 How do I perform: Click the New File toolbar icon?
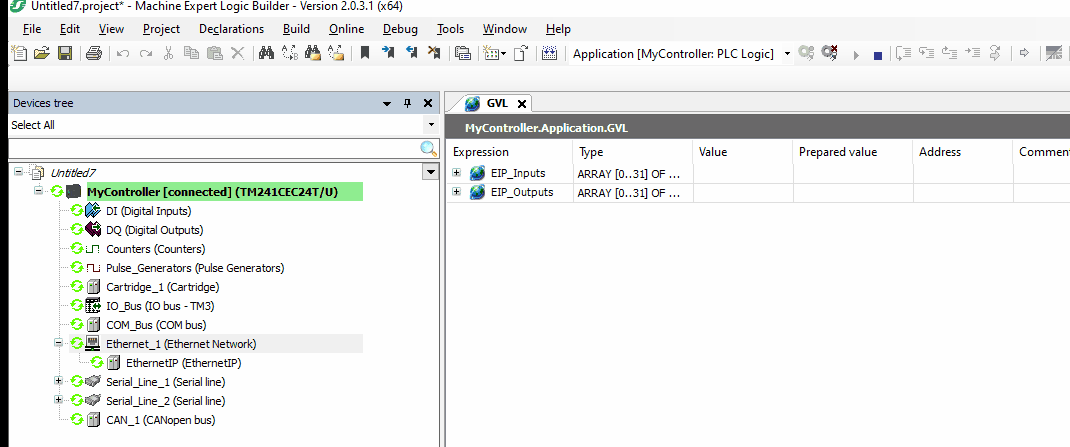pyautogui.click(x=20, y=53)
